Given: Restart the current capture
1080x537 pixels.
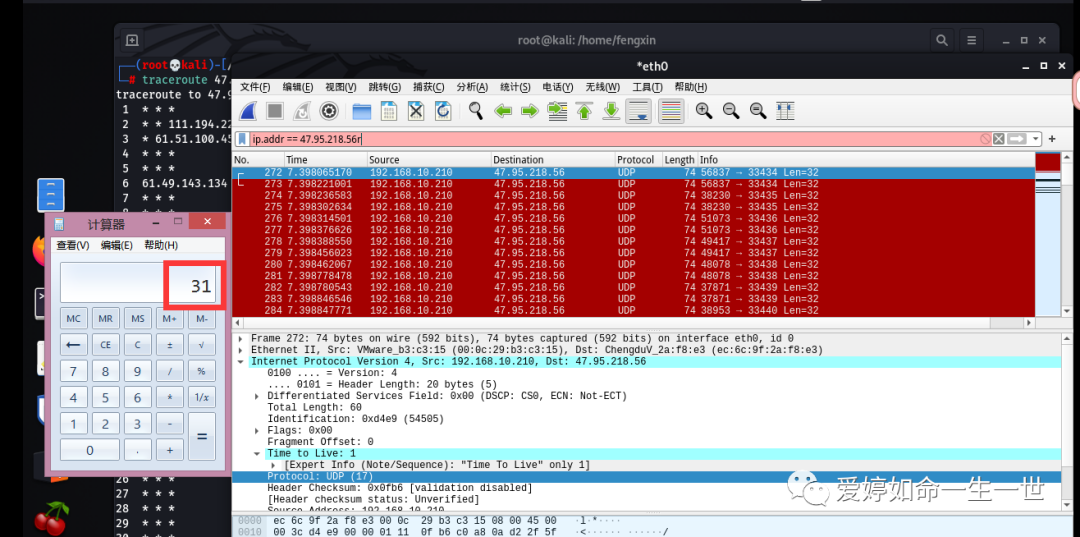Looking at the screenshot, I should point(302,111).
